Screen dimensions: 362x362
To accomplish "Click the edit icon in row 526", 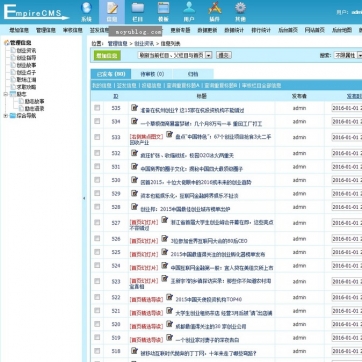I will click(164, 238).
